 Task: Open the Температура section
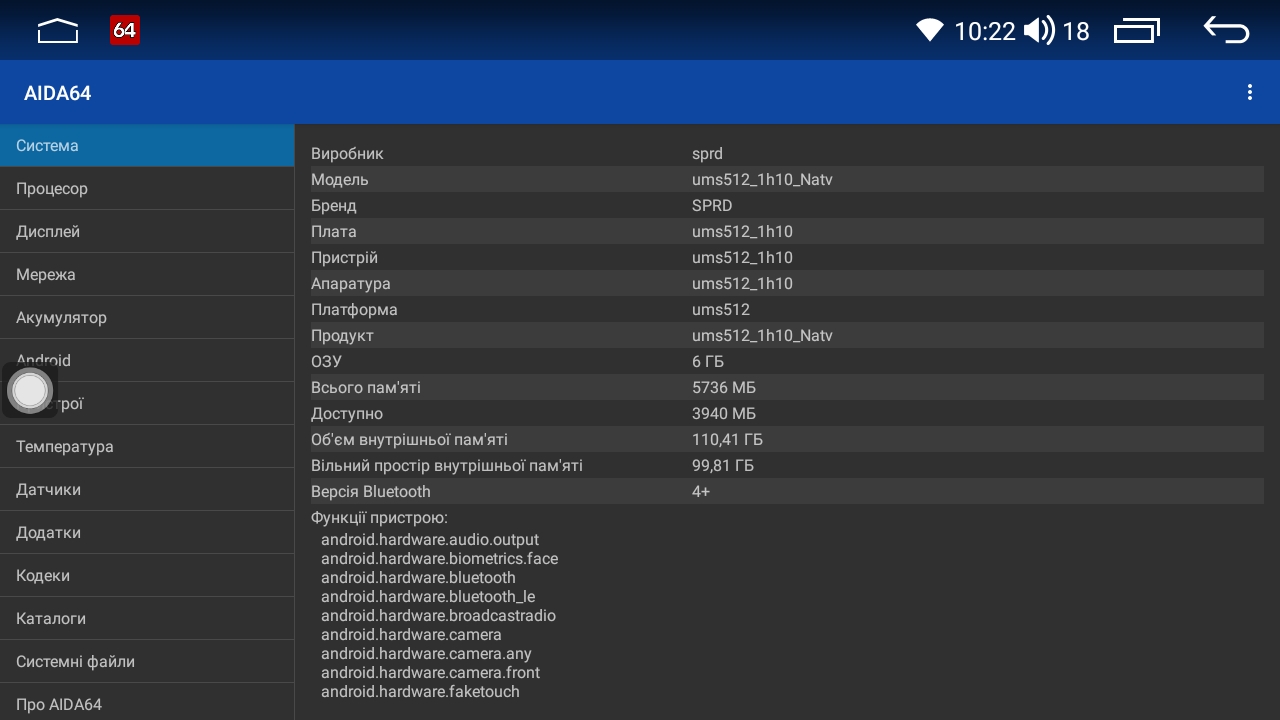tap(147, 447)
